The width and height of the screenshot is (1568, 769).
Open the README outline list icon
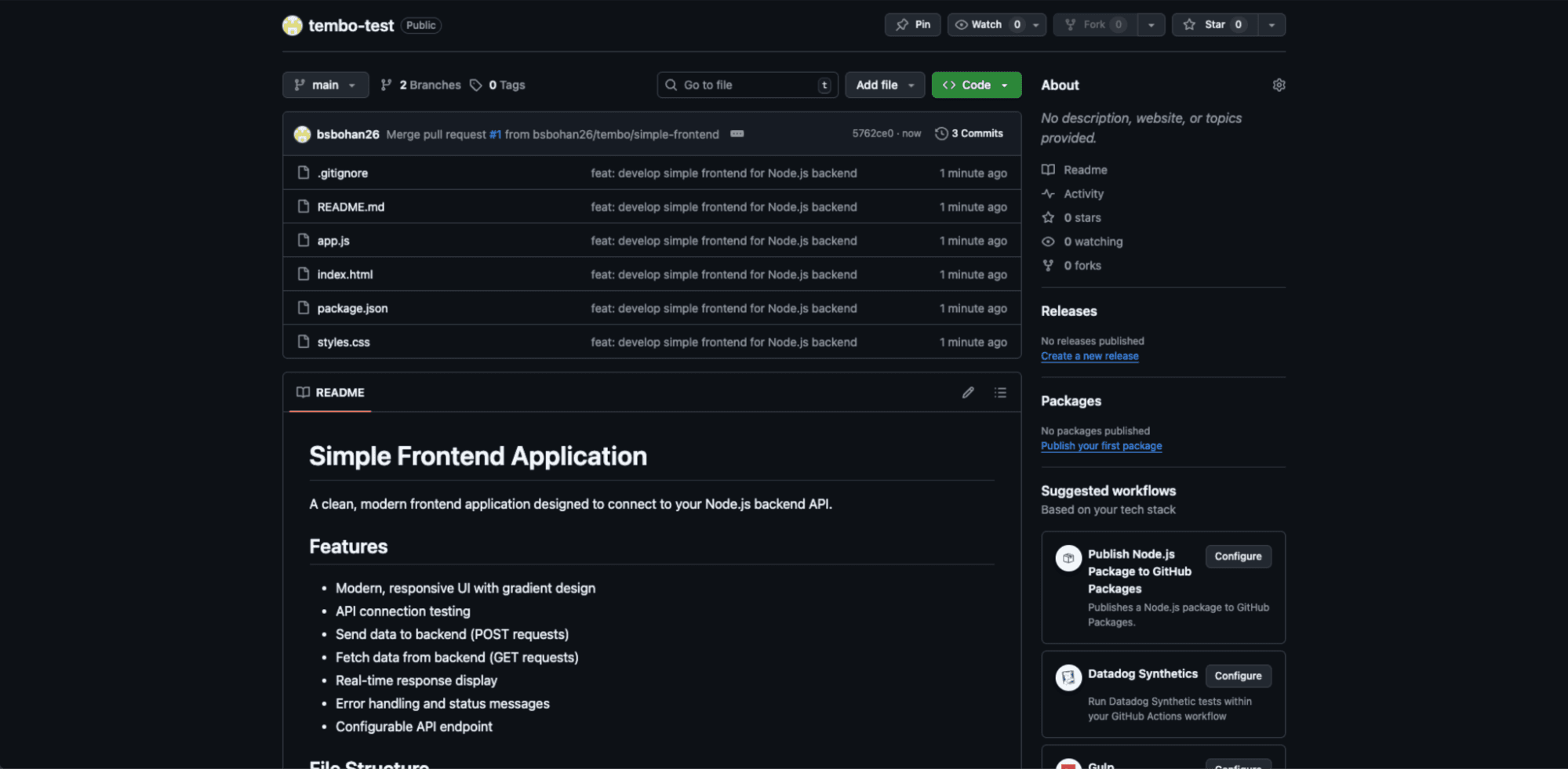point(1001,392)
